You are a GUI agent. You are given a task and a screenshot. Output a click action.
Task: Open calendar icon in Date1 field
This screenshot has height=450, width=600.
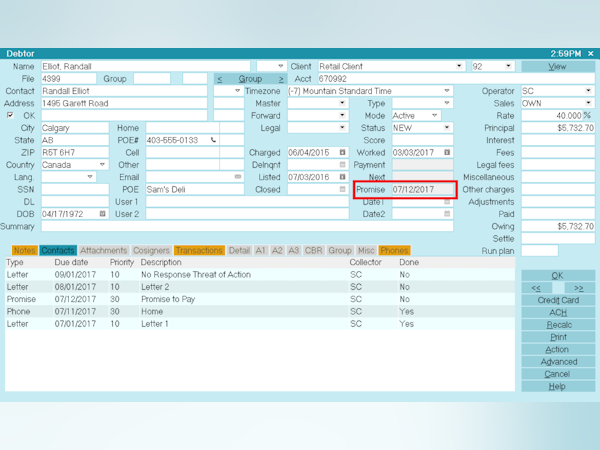[447, 202]
